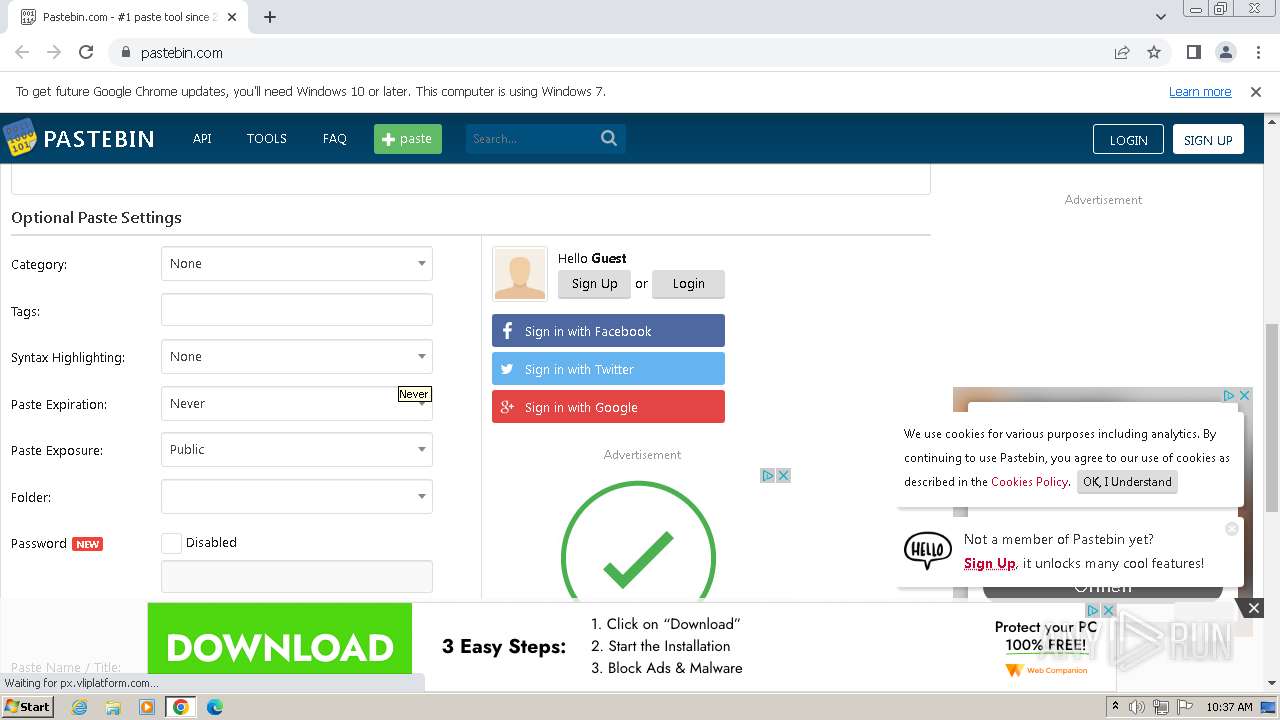Image resolution: width=1280 pixels, height=720 pixels.
Task: Open Internet Explorer from taskbar
Action: 79,707
